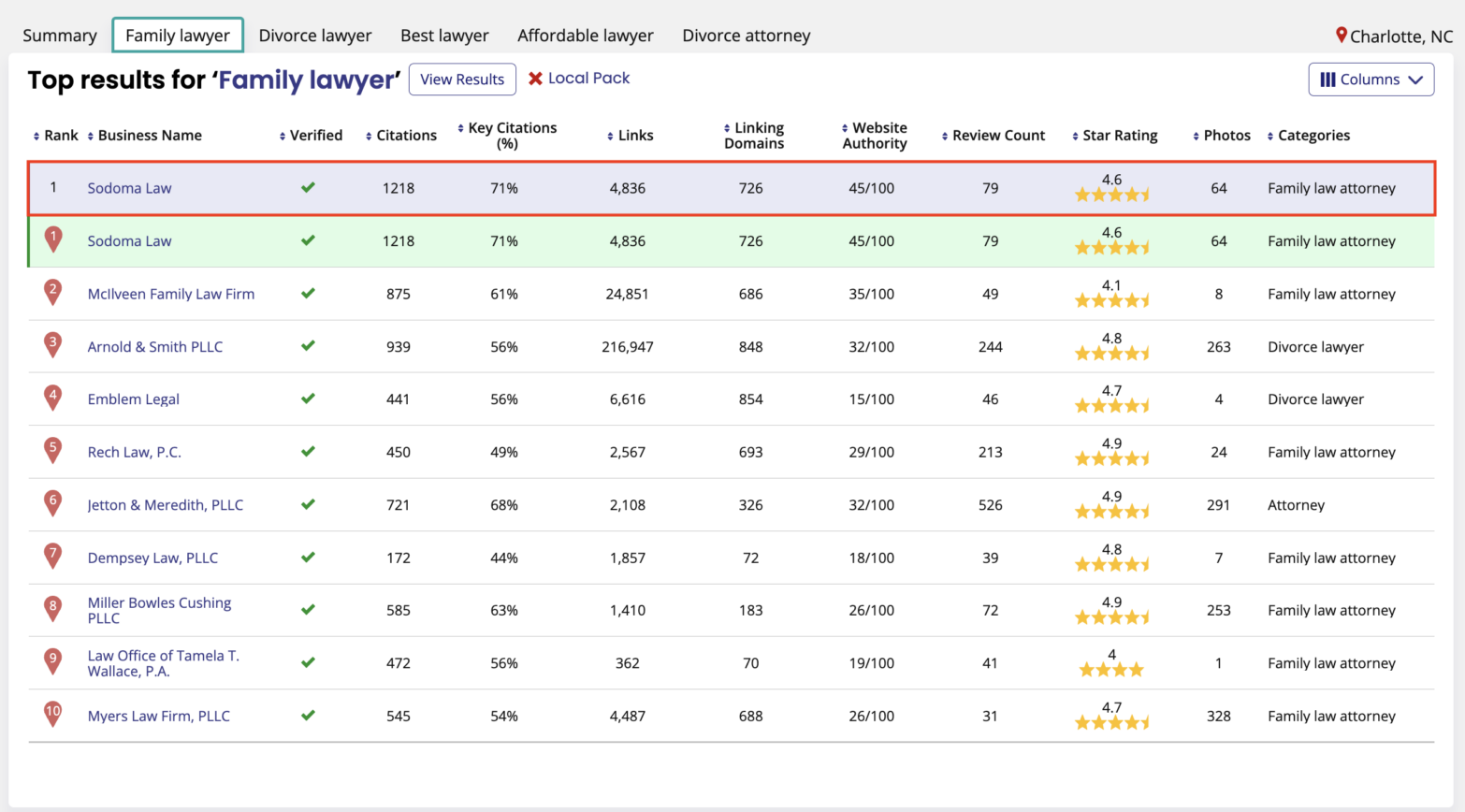Click the location pin icon beside Charlotte, NC
The height and width of the screenshot is (812, 1465).
pyautogui.click(x=1342, y=36)
